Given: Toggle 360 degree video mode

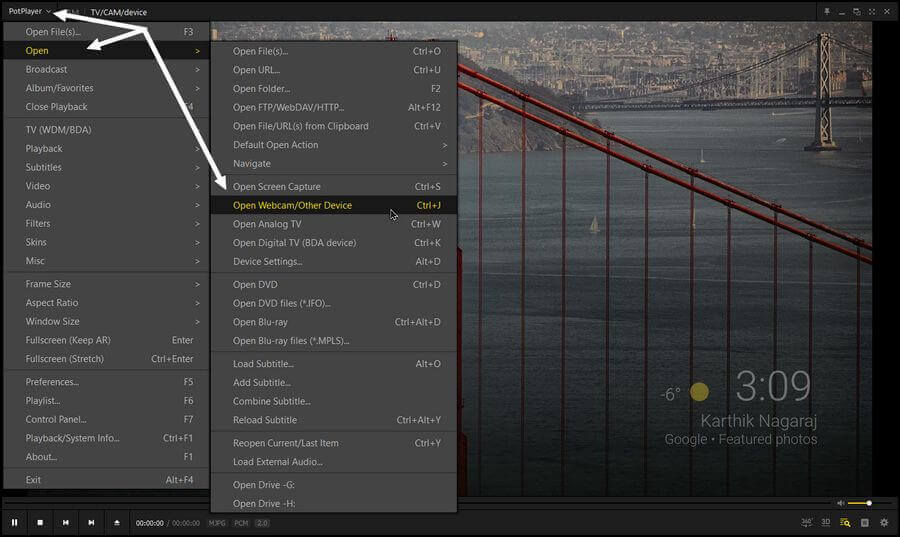Looking at the screenshot, I should 807,522.
